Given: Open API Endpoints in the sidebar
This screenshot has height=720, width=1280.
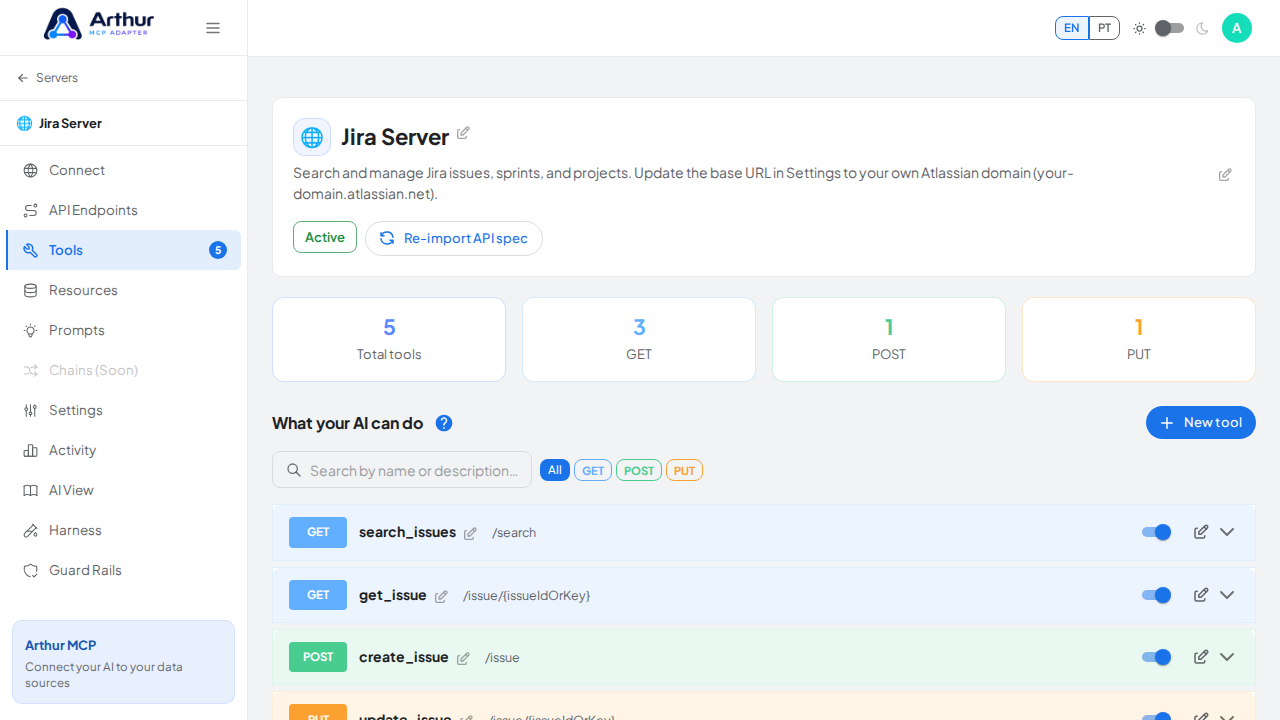Looking at the screenshot, I should pos(124,210).
